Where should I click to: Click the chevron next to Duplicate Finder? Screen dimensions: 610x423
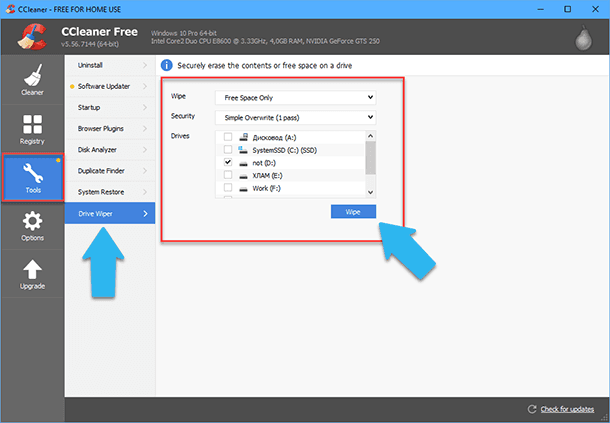pyautogui.click(x=145, y=170)
